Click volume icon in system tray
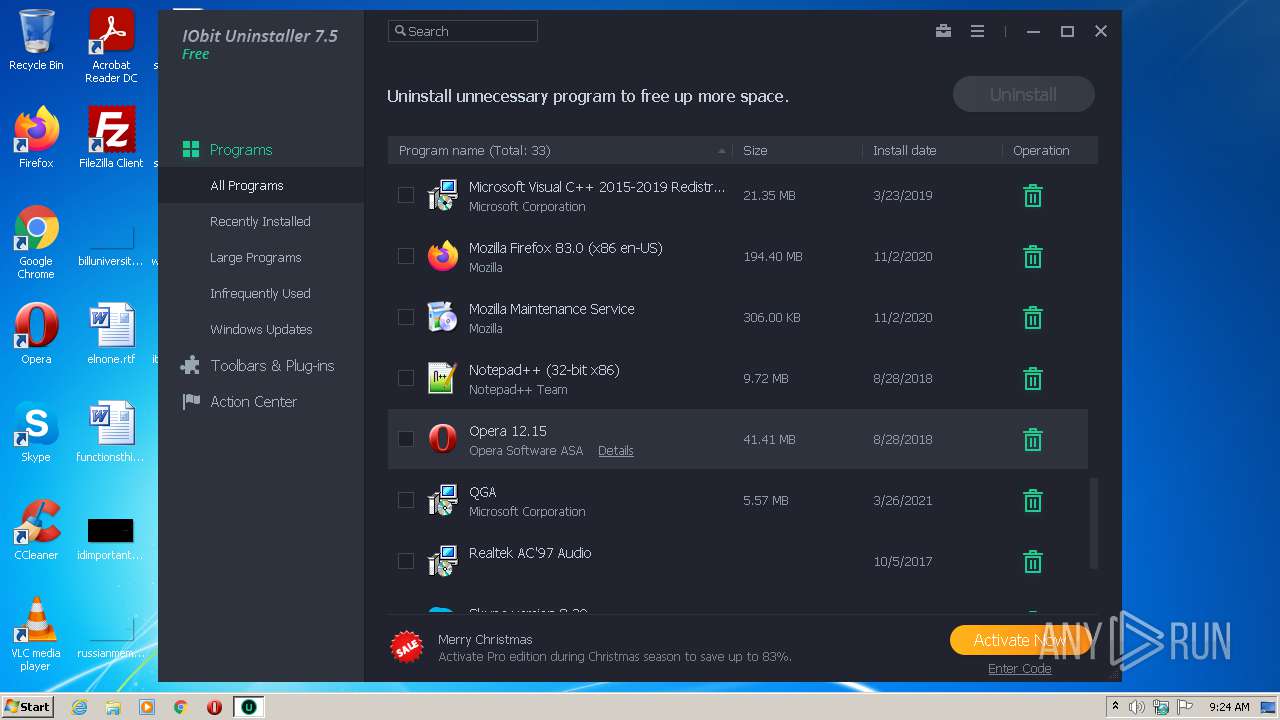This screenshot has width=1280, height=720. pyautogui.click(x=1137, y=707)
